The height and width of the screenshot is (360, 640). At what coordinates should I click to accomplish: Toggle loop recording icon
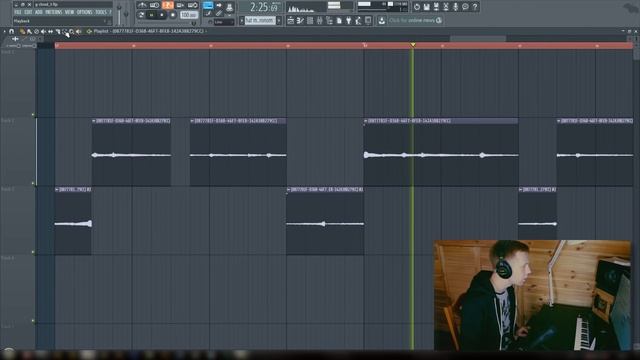pyautogui.click(x=193, y=5)
